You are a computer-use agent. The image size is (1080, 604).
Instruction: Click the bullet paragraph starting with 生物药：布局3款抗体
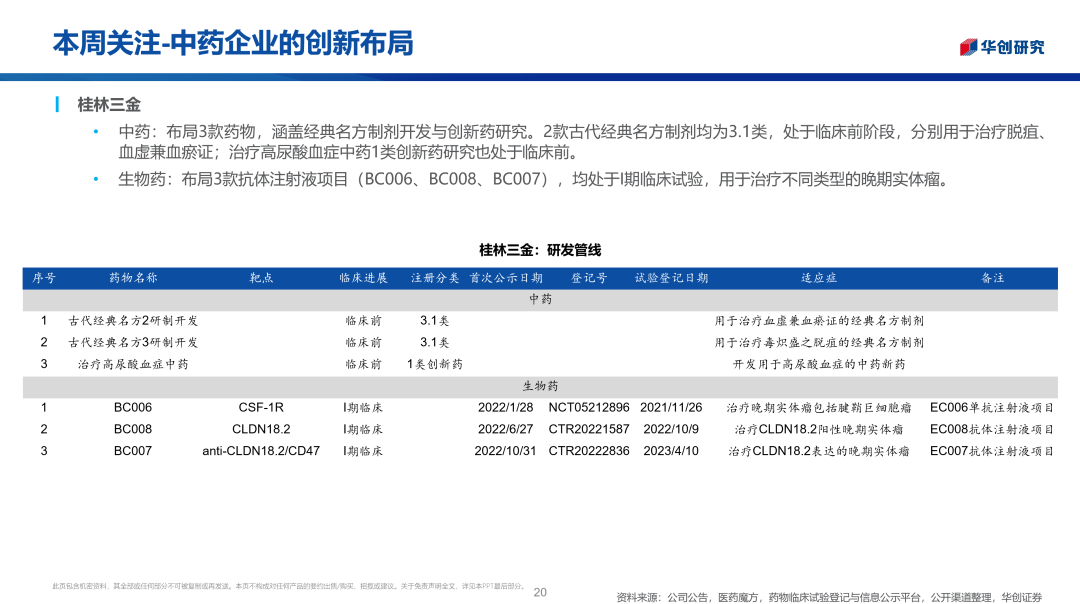[x=536, y=180]
